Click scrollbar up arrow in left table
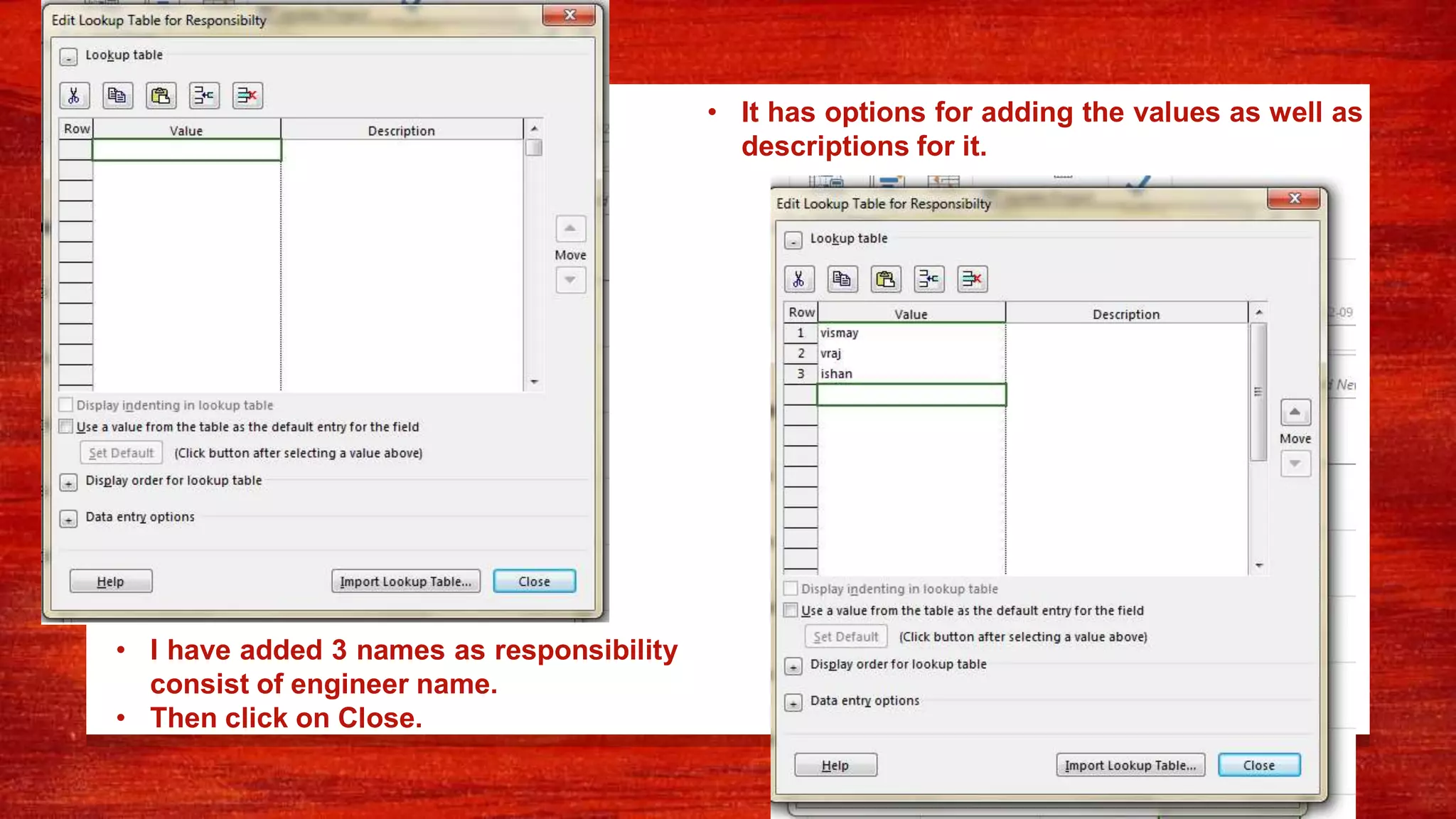This screenshot has width=1456, height=819. pos(534,129)
